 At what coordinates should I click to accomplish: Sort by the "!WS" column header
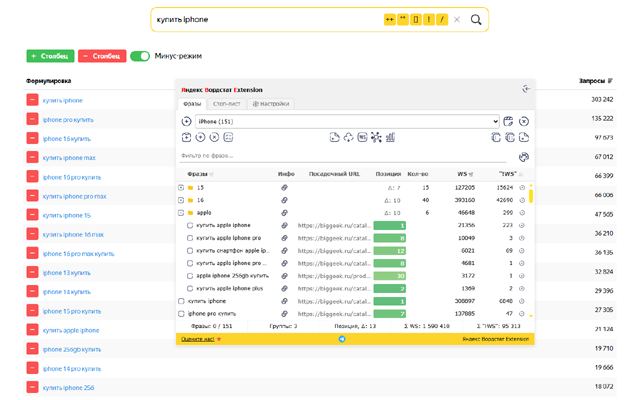coord(510,174)
